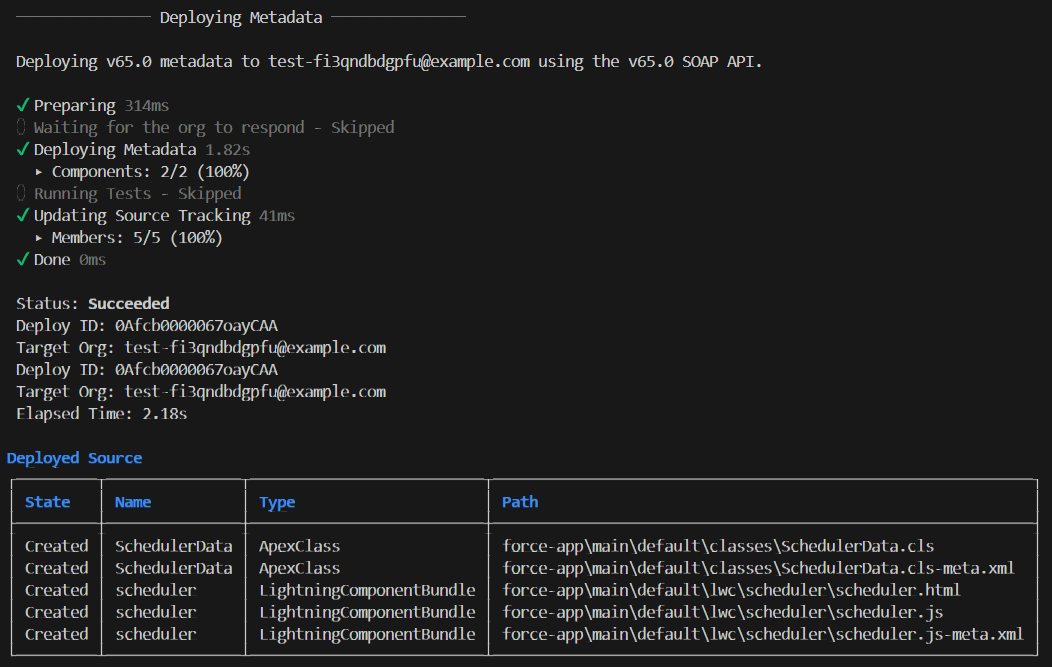Open the SchedulerData.cls file path
Screen dimensions: 1052x667
point(718,546)
